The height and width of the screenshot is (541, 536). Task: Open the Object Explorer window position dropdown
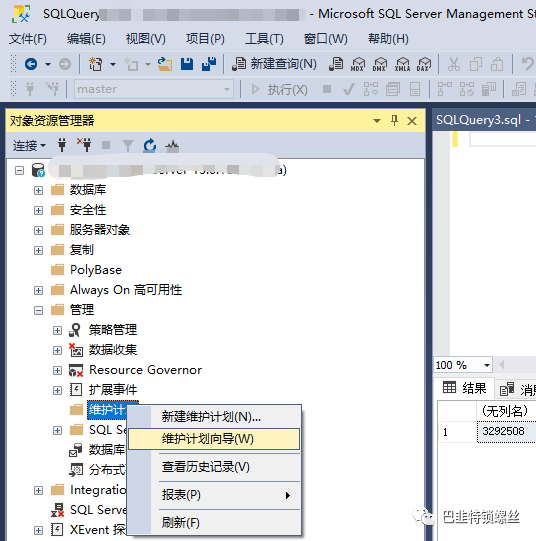[x=377, y=121]
